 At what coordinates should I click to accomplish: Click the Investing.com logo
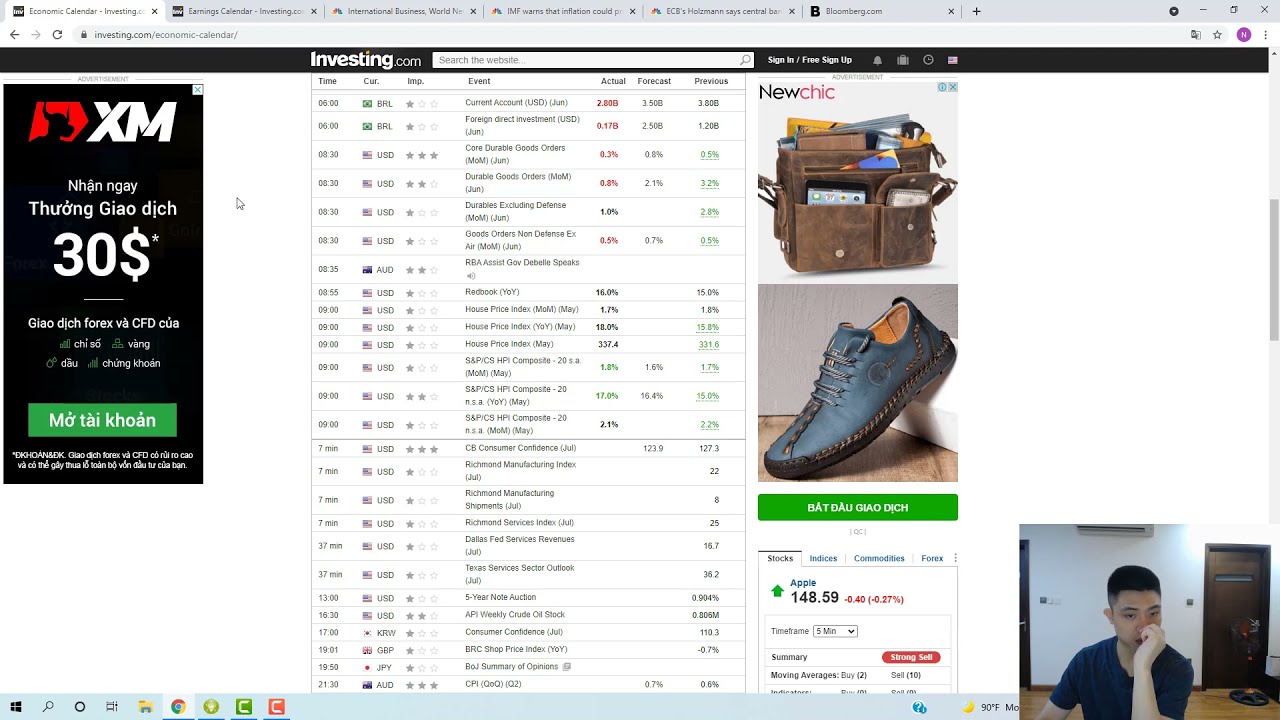click(365, 60)
